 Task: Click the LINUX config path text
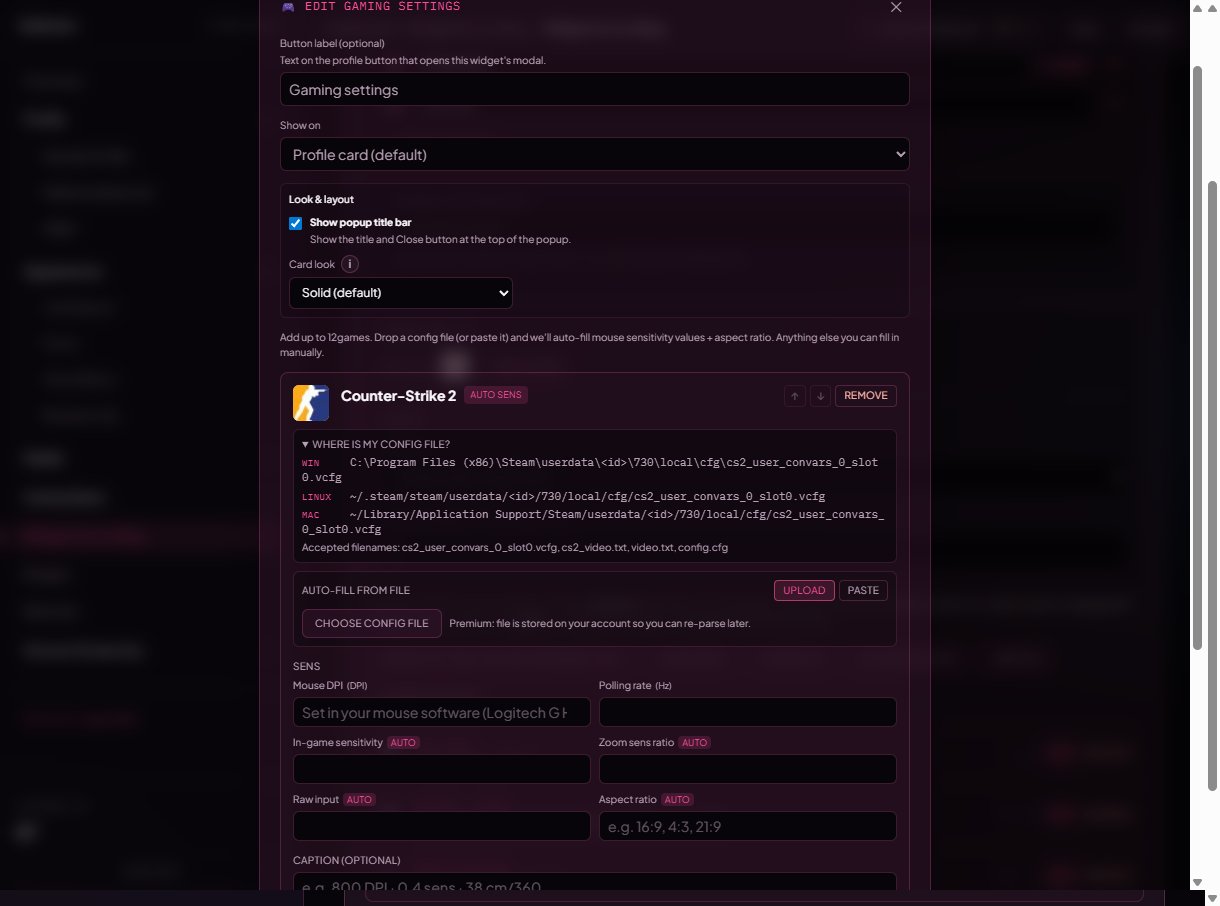[588, 497]
